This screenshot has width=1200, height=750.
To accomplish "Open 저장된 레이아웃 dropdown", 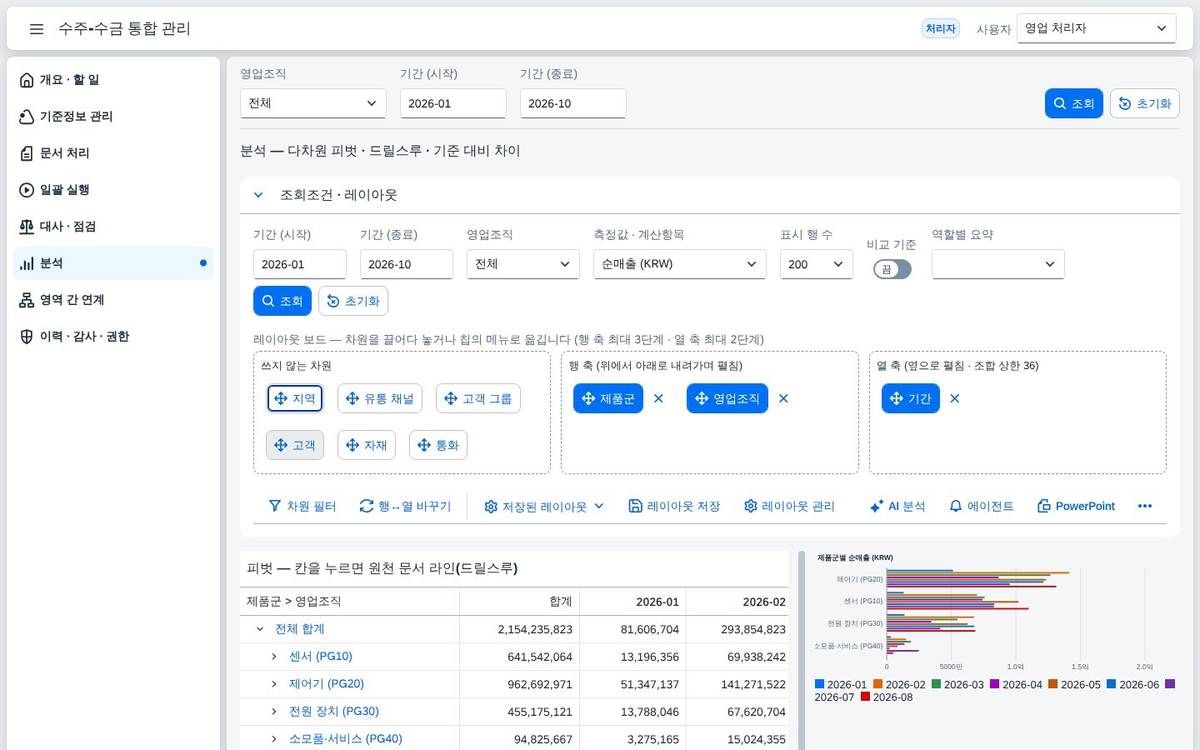I will tap(544, 506).
